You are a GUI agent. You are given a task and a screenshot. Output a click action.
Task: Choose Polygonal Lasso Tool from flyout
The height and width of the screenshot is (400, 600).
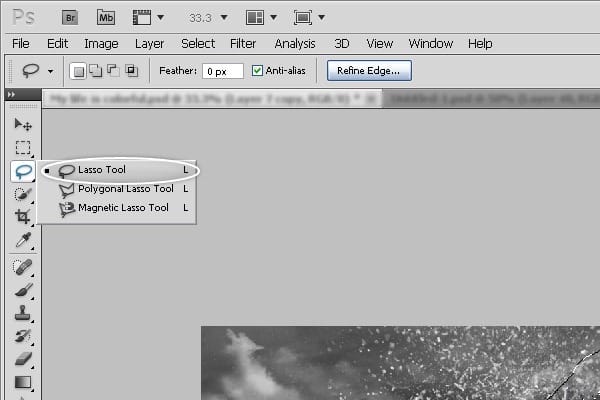point(125,189)
